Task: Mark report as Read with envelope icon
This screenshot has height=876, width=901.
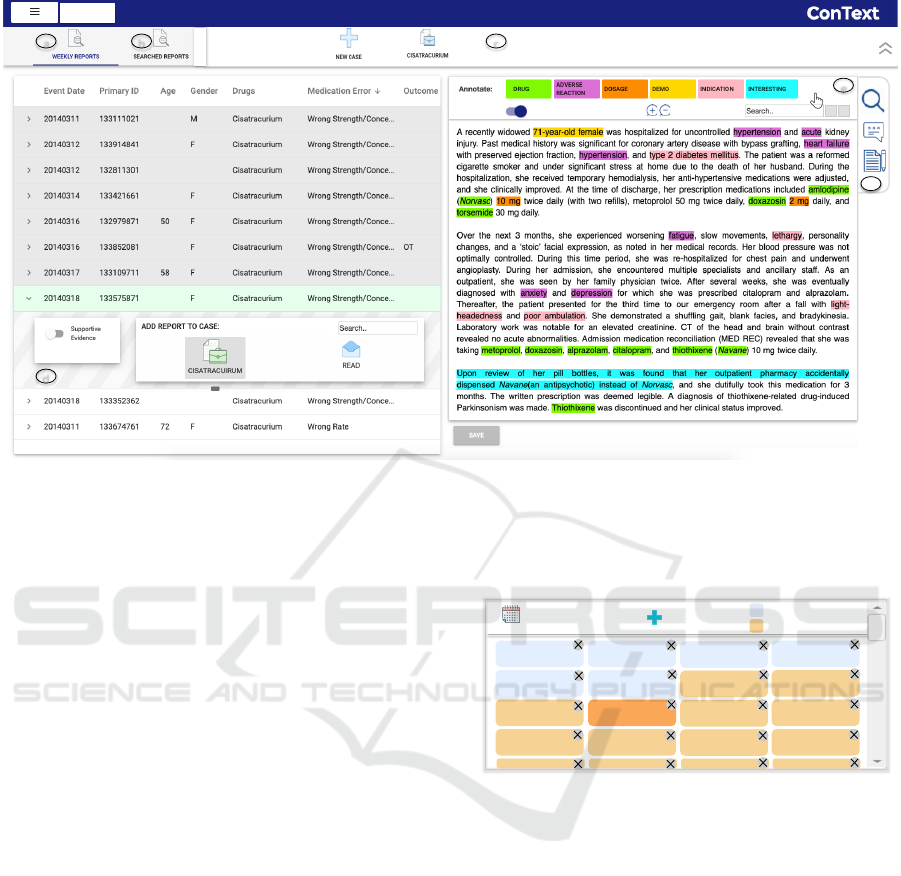Action: tap(351, 350)
